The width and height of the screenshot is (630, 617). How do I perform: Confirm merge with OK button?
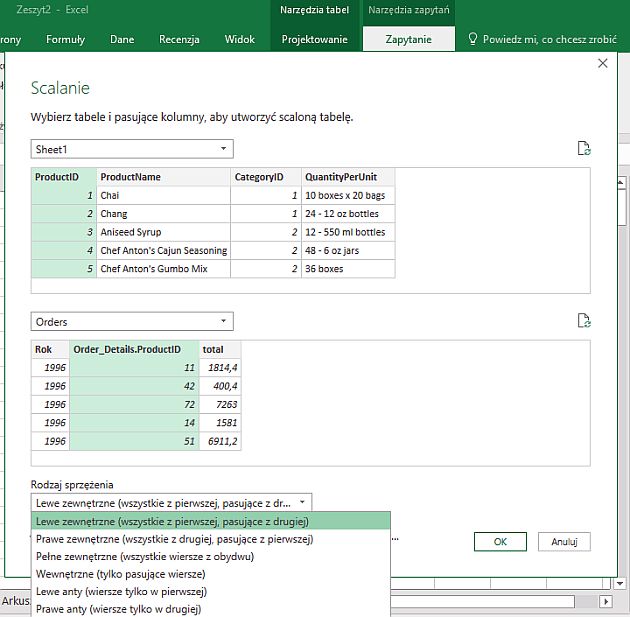tap(500, 541)
